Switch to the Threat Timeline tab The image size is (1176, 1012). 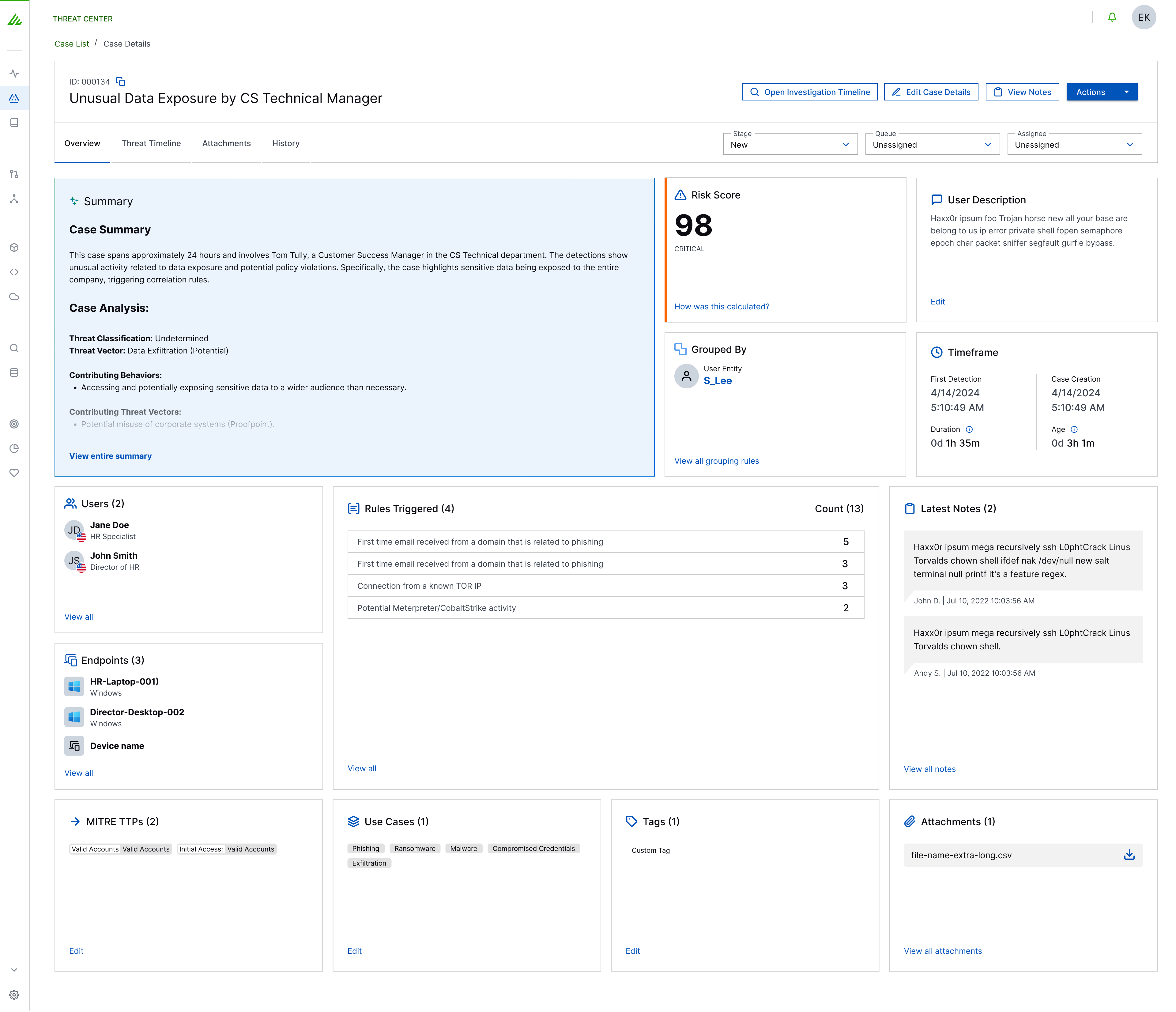tap(151, 143)
